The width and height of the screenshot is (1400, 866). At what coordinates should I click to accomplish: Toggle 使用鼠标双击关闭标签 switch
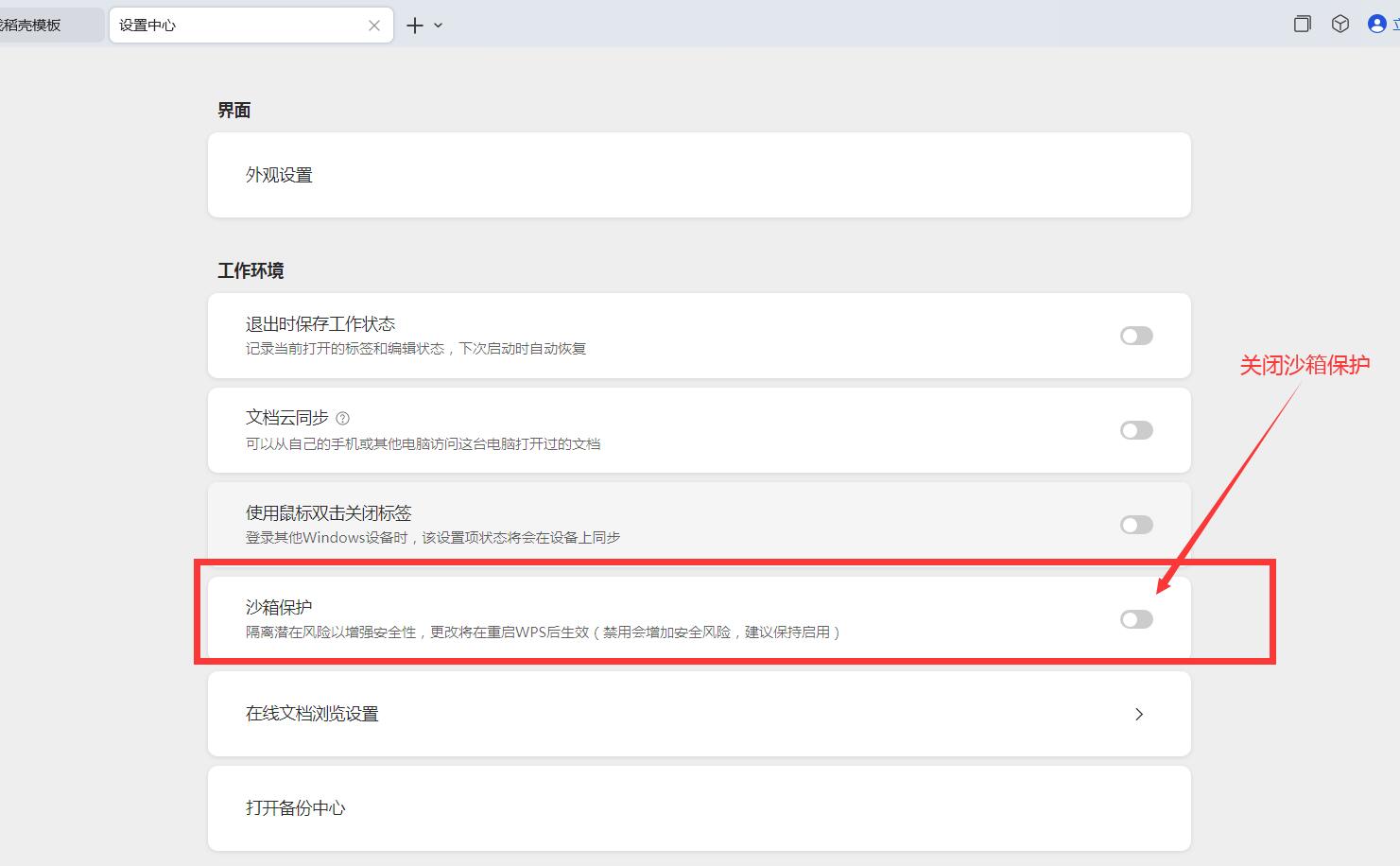click(x=1136, y=525)
